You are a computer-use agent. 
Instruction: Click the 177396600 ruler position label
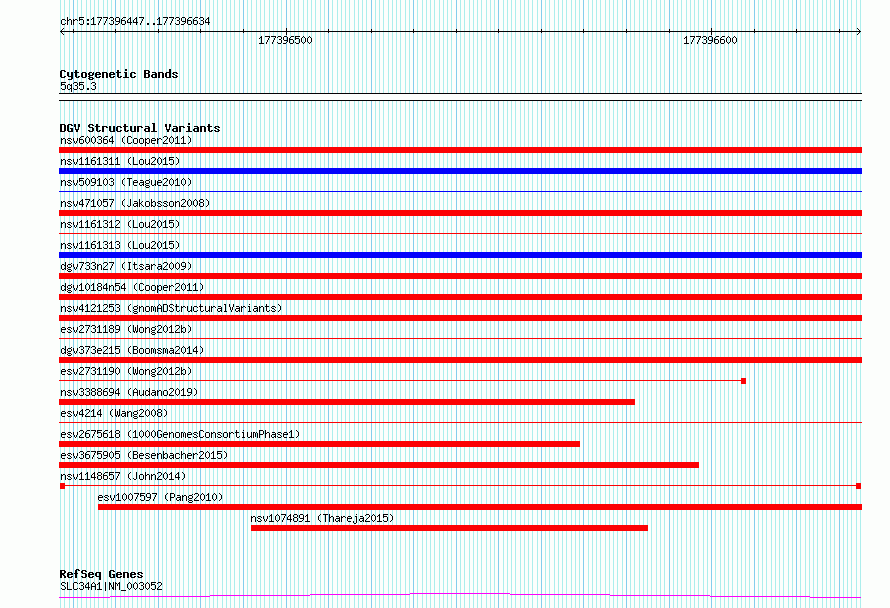[x=710, y=40]
